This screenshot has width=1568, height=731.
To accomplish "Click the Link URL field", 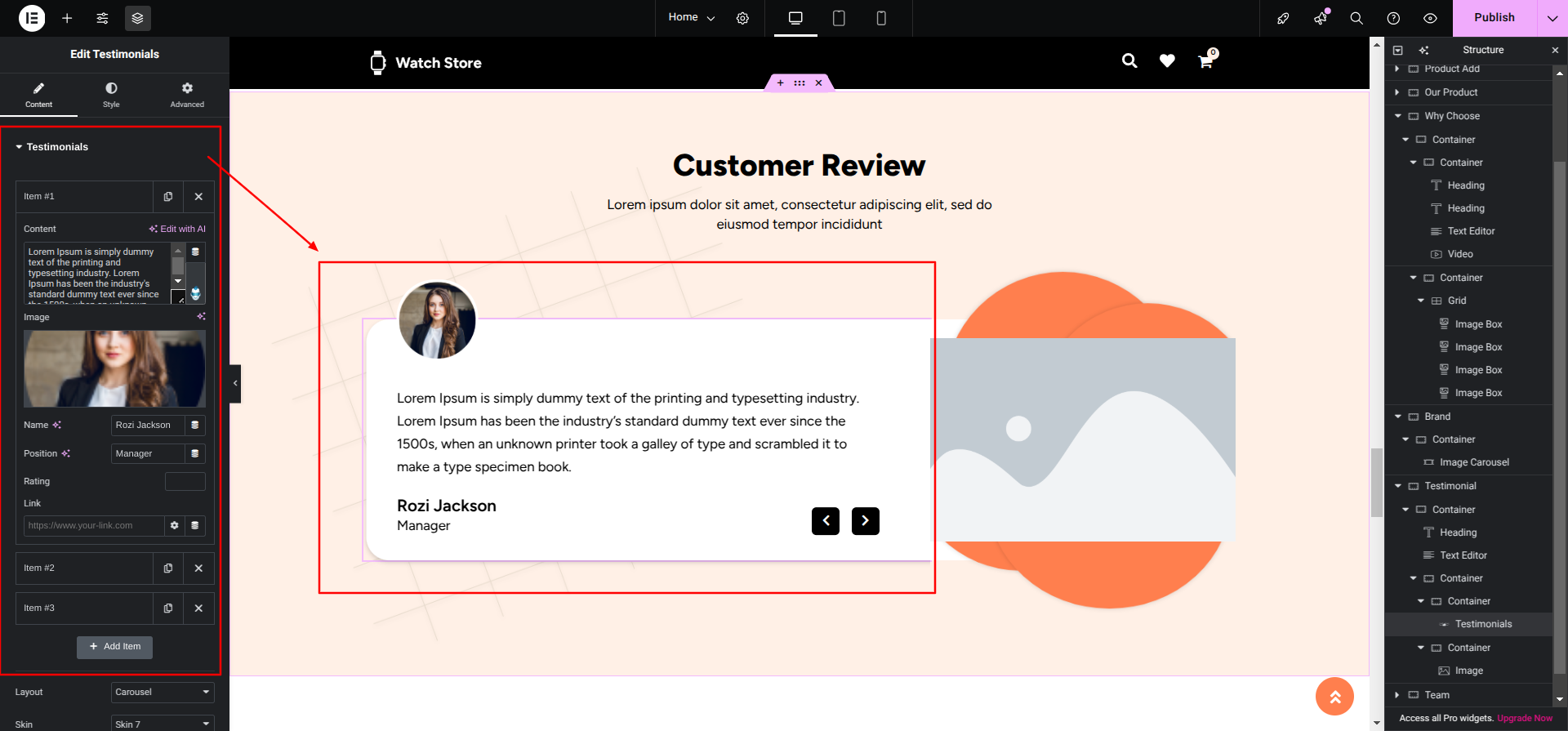I will (x=93, y=526).
